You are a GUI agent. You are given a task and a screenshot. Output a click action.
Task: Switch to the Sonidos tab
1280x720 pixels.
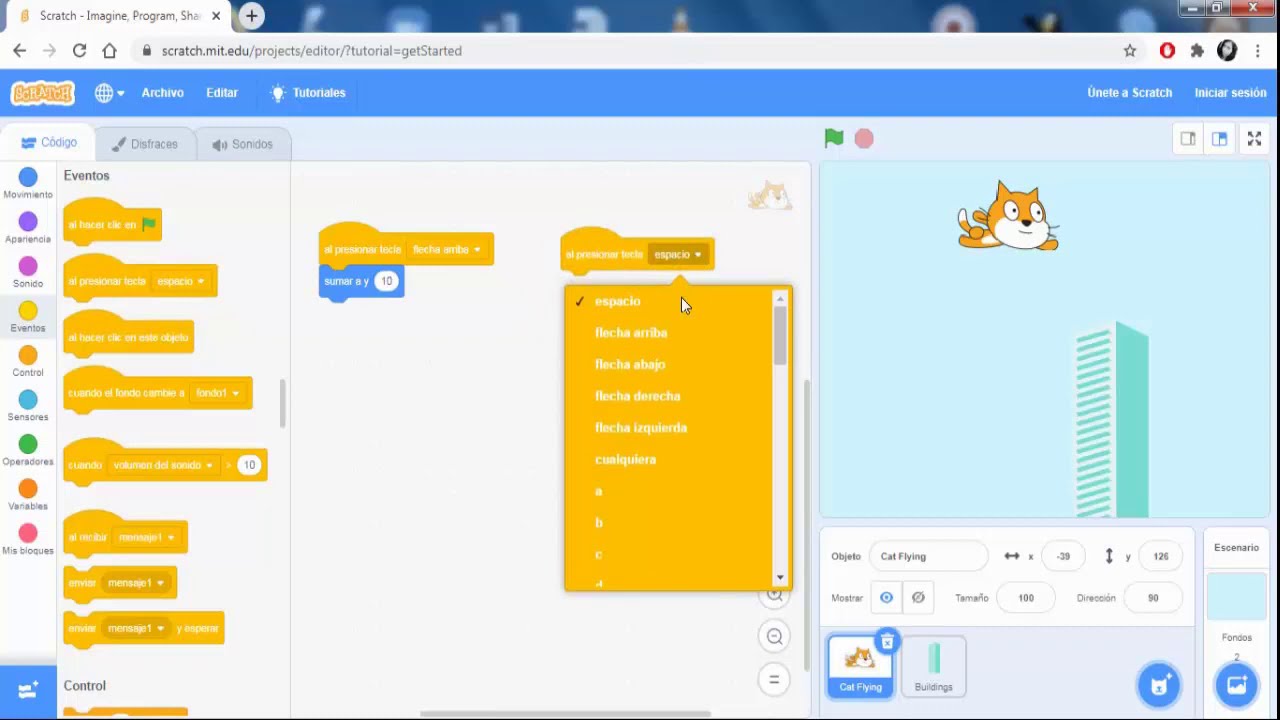242,144
